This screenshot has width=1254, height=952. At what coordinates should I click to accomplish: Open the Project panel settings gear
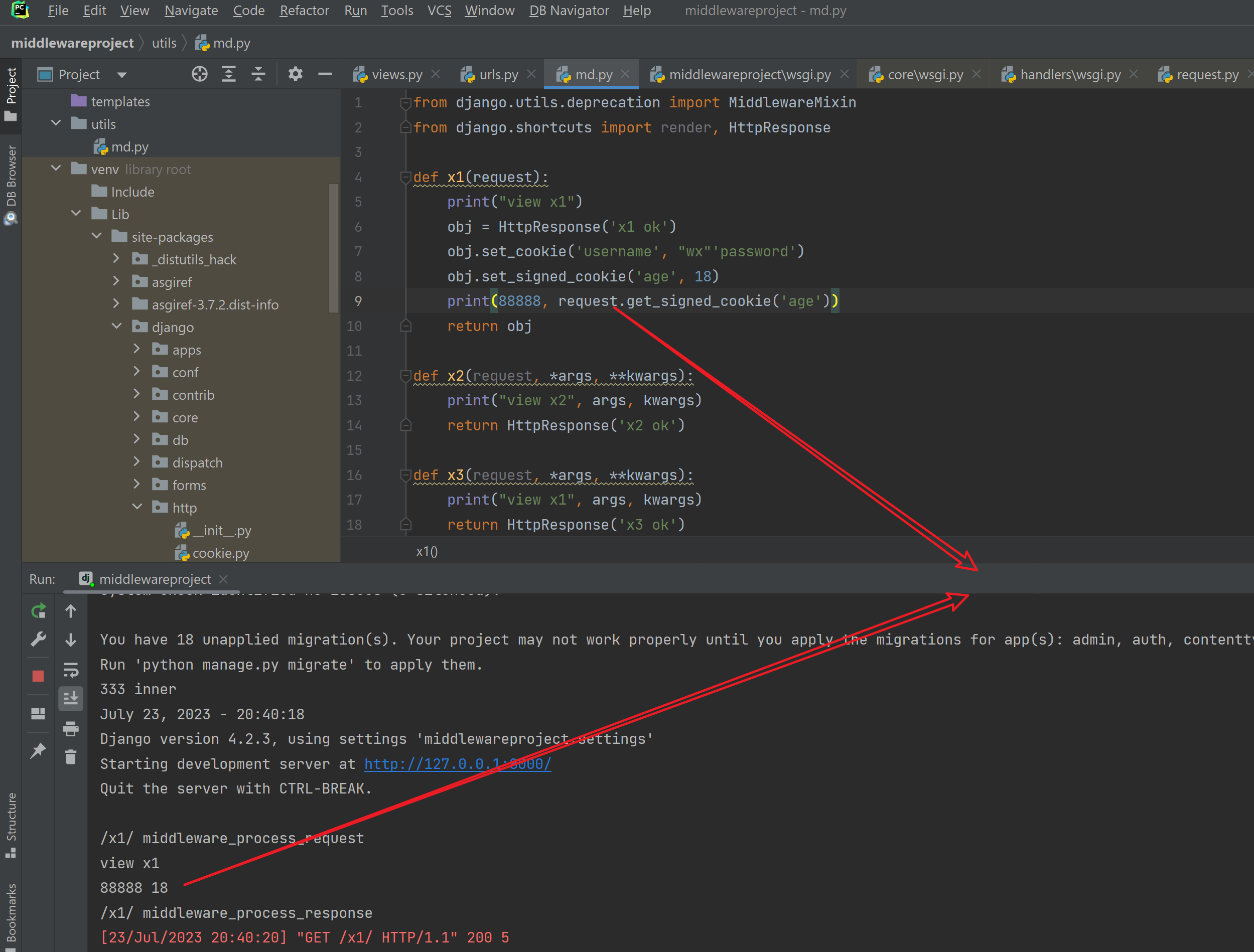tap(296, 74)
